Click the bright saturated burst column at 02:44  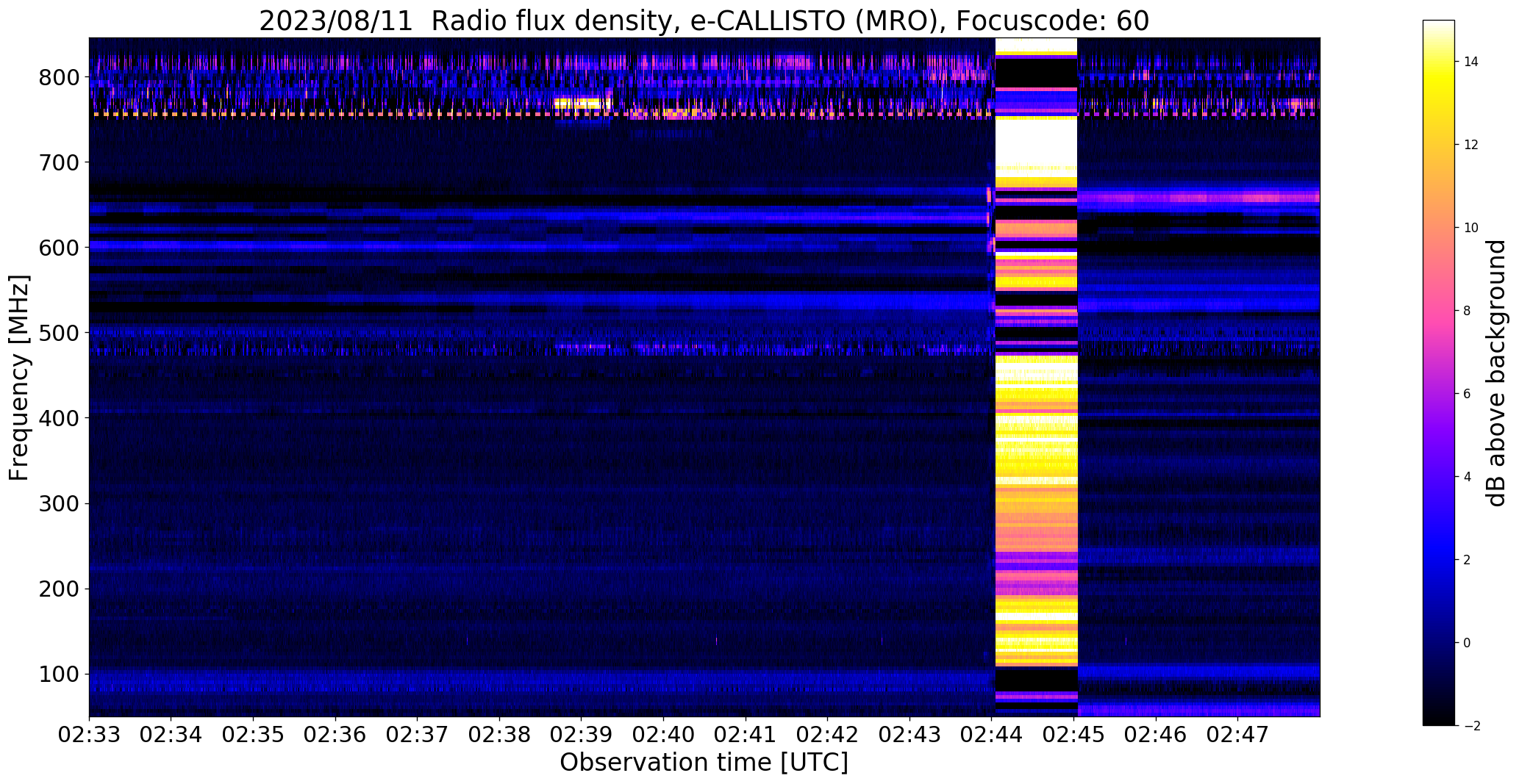1036,377
